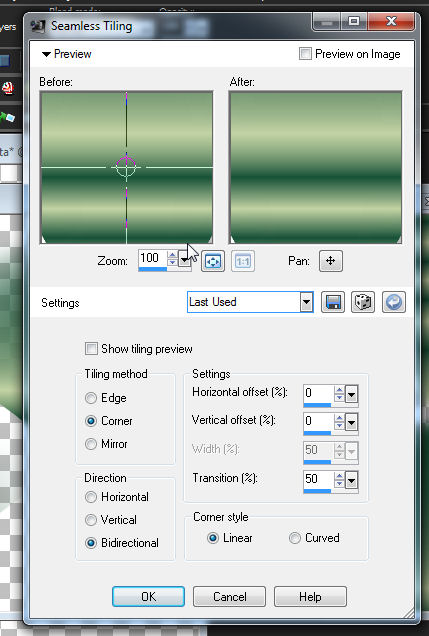Viewport: 429px width, 636px height.
Task: Click the Cancel button
Action: point(230,597)
